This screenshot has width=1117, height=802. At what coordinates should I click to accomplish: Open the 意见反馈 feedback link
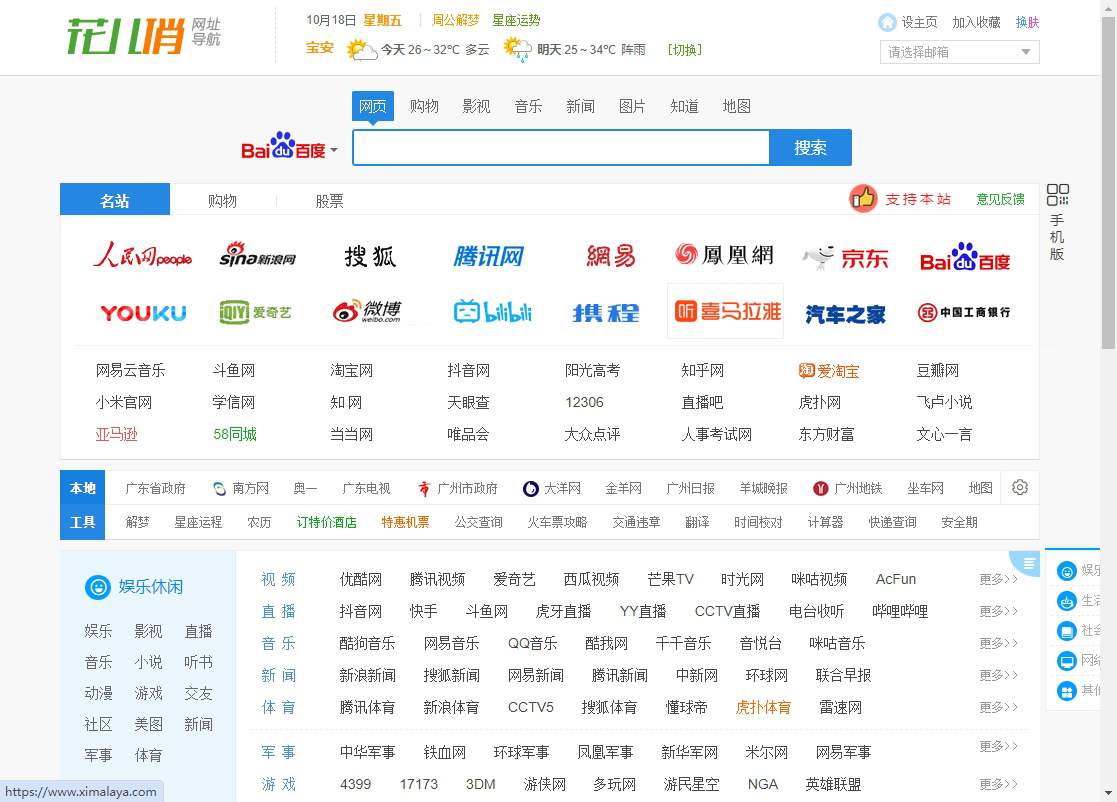[999, 198]
